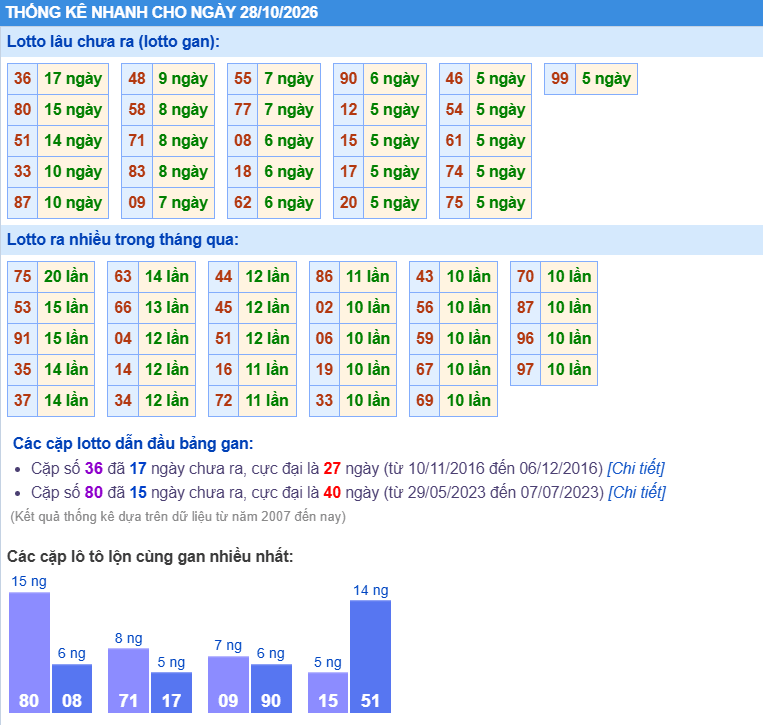Screen dimensions: 763x725
Task: Click number 48 in the gan table
Action: [137, 78]
